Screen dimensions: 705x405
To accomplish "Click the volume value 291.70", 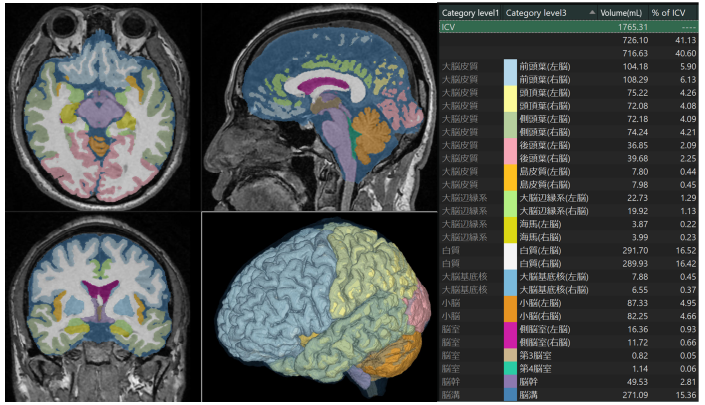I will click(635, 250).
